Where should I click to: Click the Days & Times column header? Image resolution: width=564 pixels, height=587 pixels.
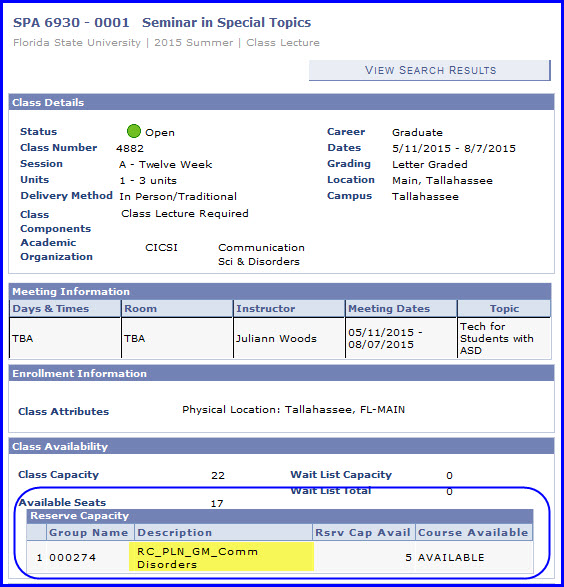65,308
